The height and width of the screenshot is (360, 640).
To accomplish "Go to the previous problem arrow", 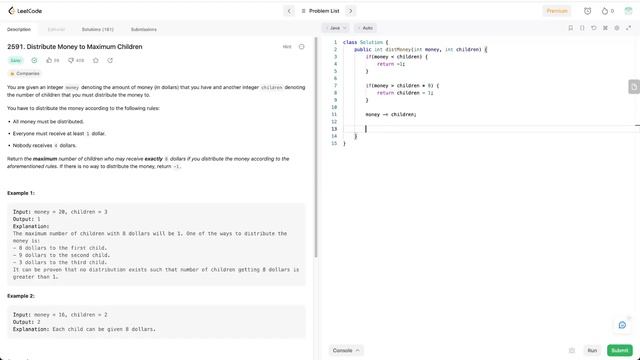I will [x=289, y=11].
